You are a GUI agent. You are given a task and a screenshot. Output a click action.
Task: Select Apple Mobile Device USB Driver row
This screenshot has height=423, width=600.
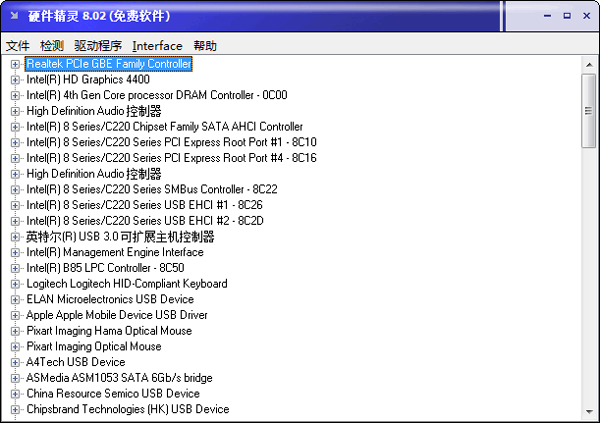(x=117, y=315)
